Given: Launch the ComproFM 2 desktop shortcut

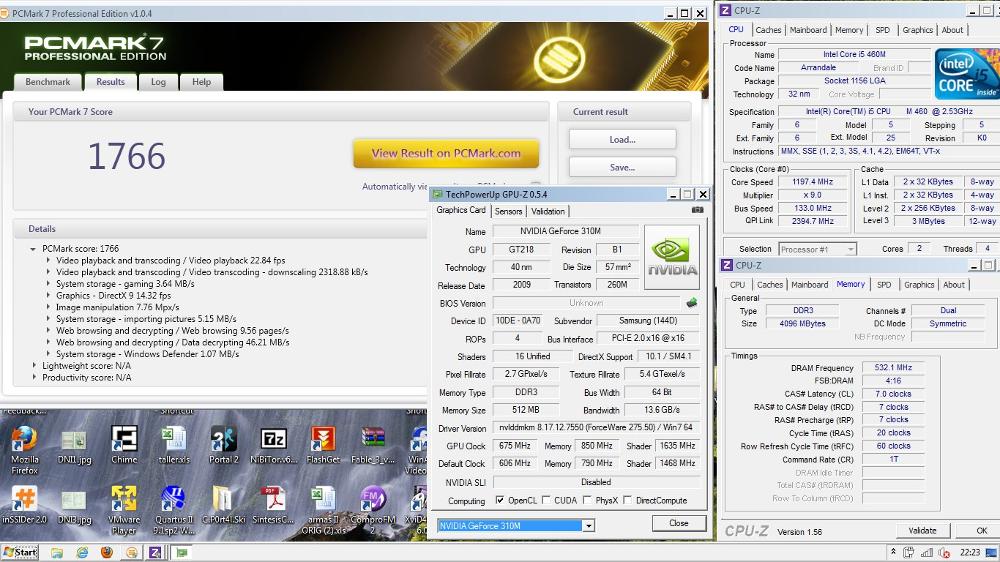Looking at the screenshot, I should (372, 510).
